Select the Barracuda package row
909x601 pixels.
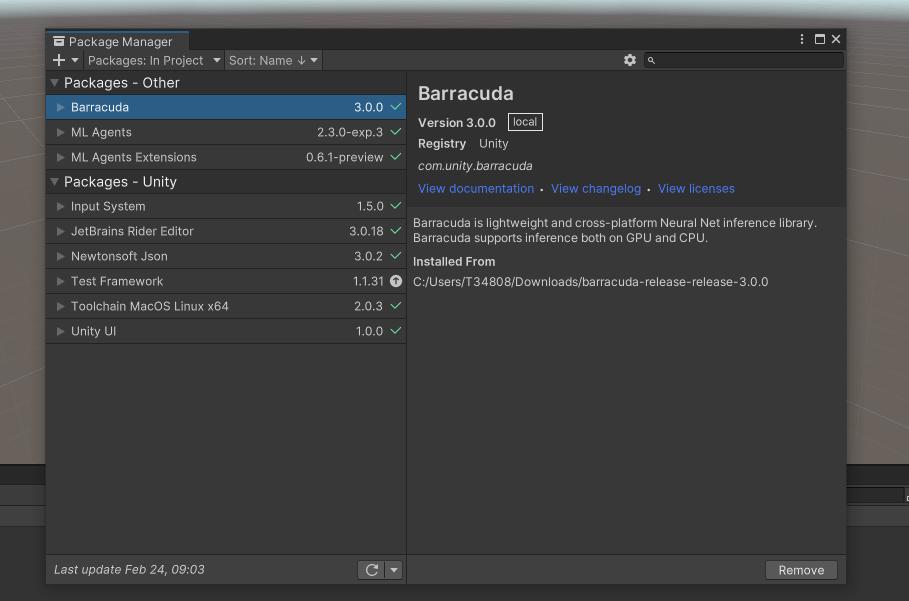point(226,107)
